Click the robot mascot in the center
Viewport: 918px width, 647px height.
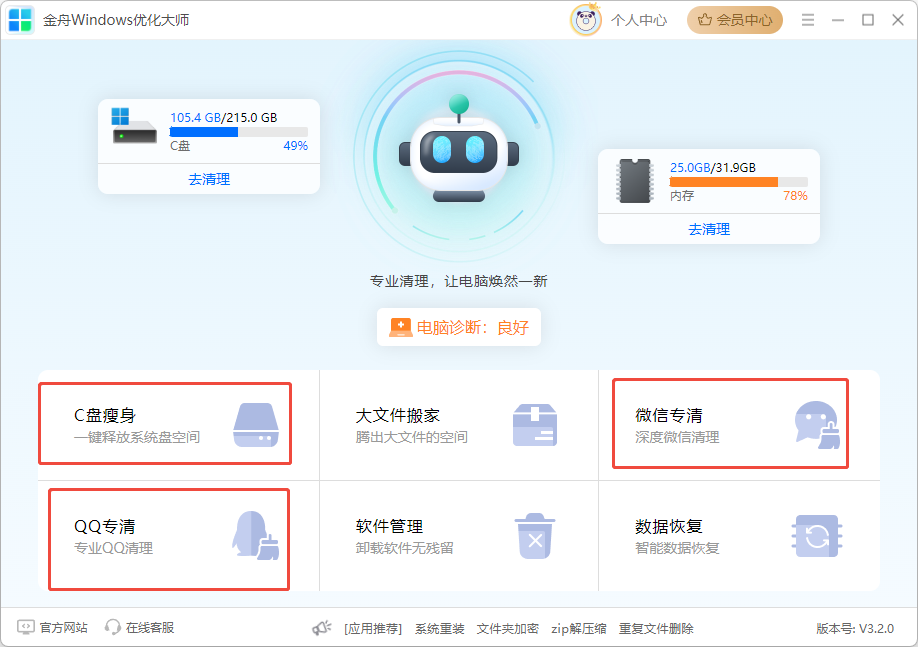459,149
